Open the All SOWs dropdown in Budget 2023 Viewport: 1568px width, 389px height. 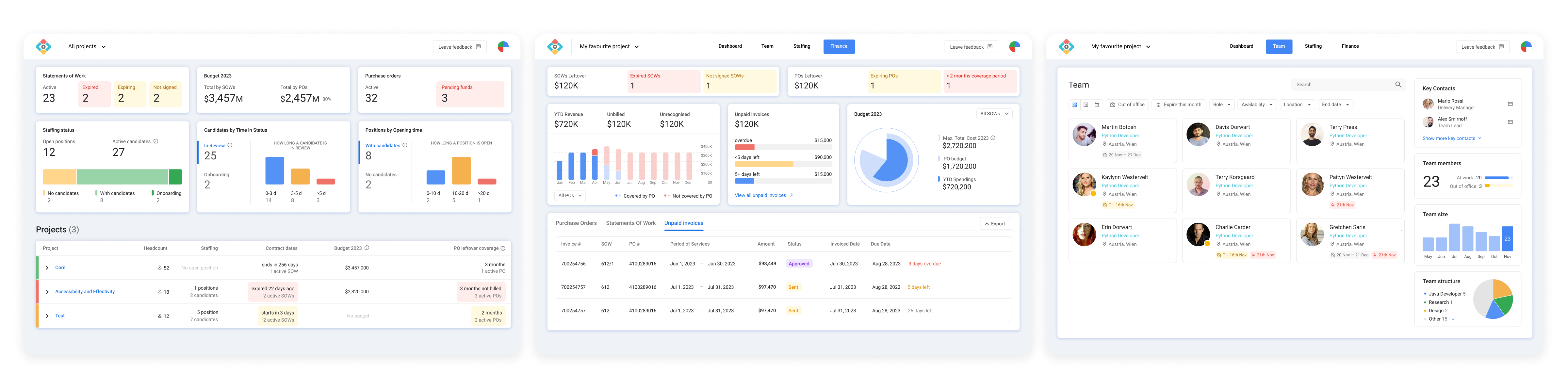(994, 114)
